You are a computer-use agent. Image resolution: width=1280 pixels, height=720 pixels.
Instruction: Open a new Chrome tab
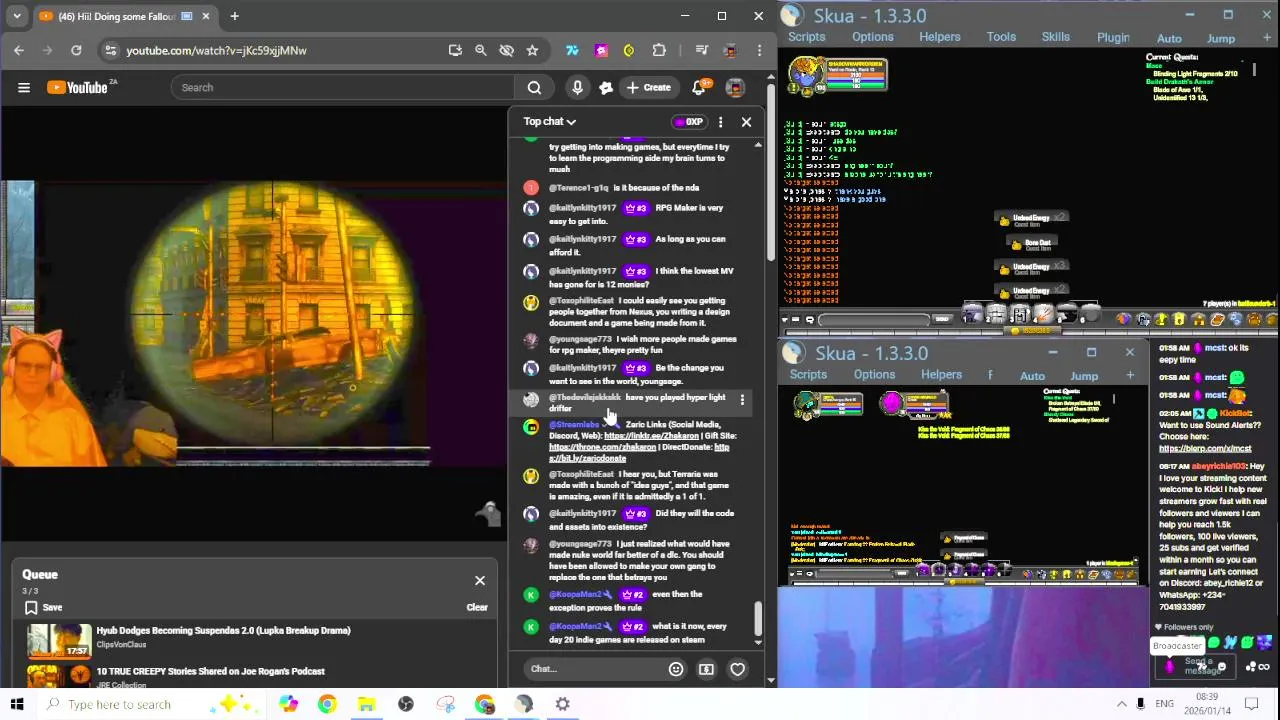click(x=234, y=16)
